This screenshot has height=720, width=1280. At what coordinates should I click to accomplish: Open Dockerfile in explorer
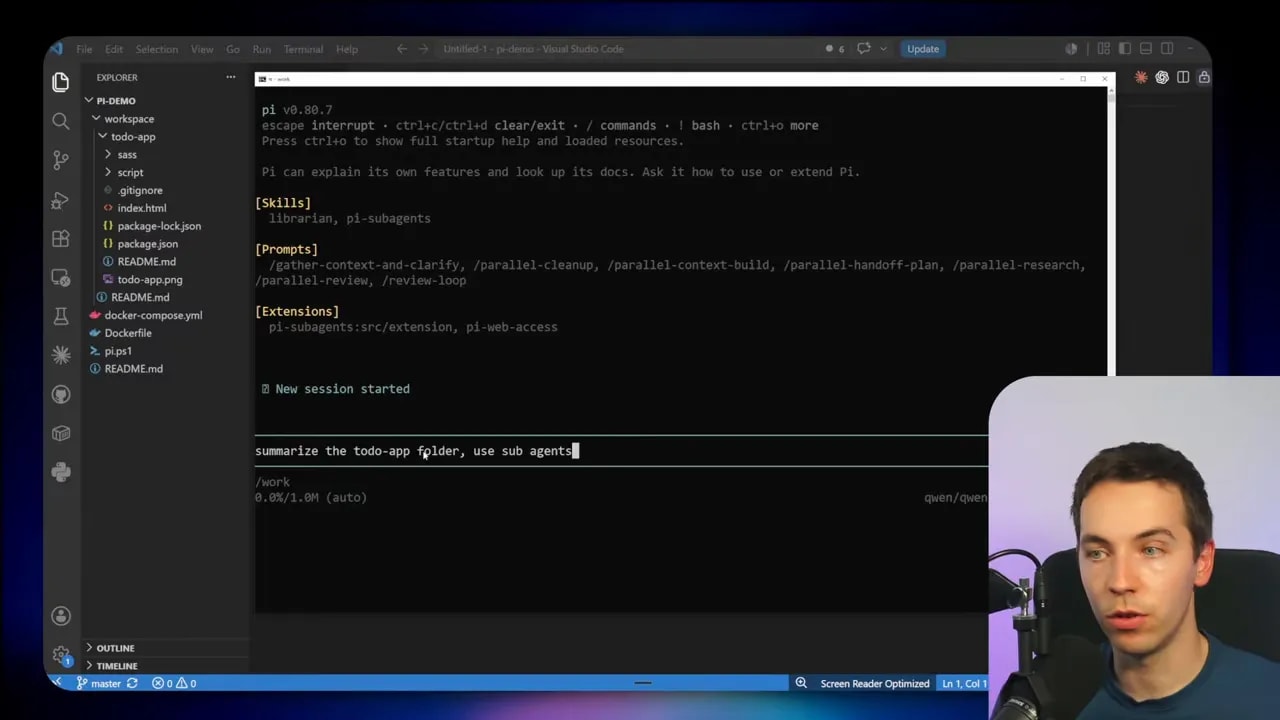pos(128,333)
